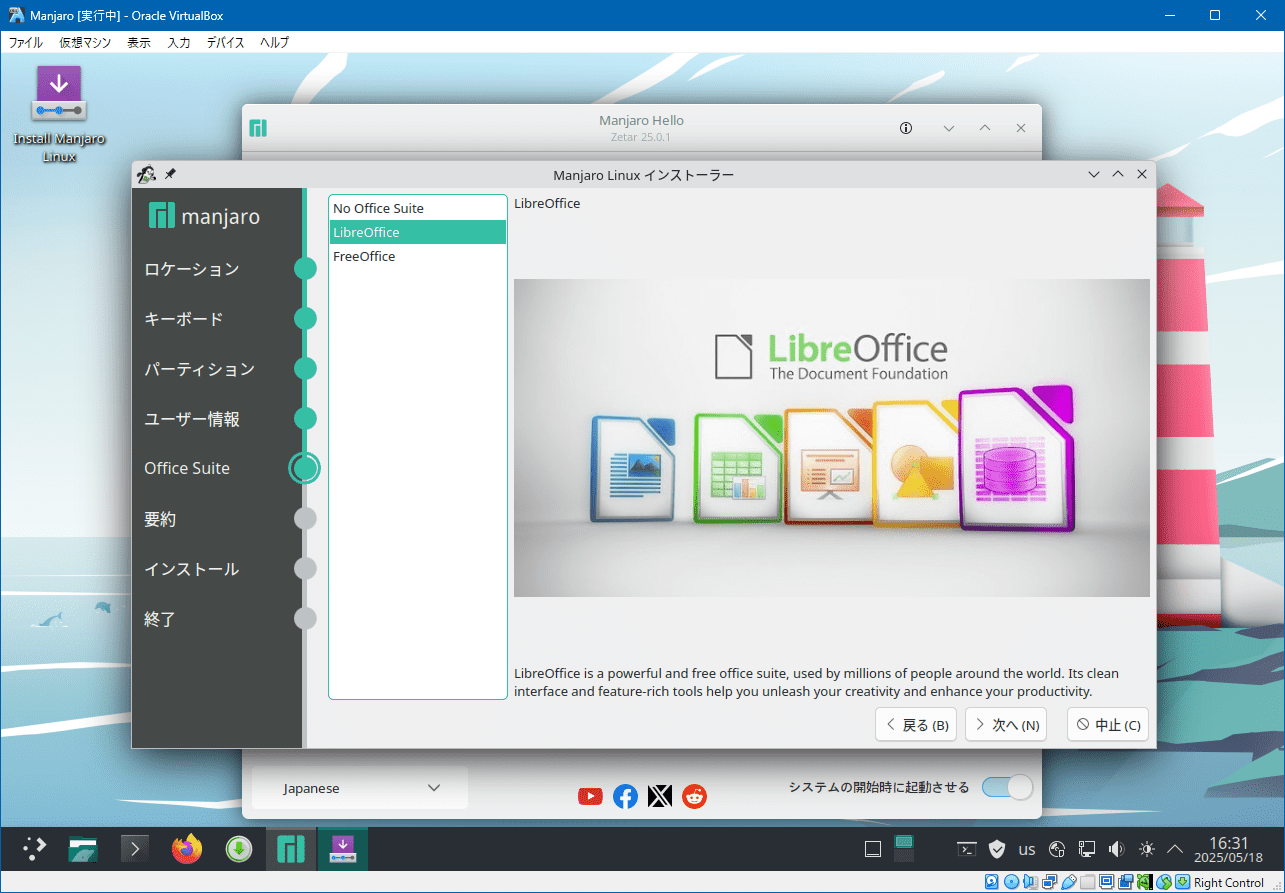Select FreeOffice in the list
Image resolution: width=1285 pixels, height=893 pixels.
click(x=418, y=256)
